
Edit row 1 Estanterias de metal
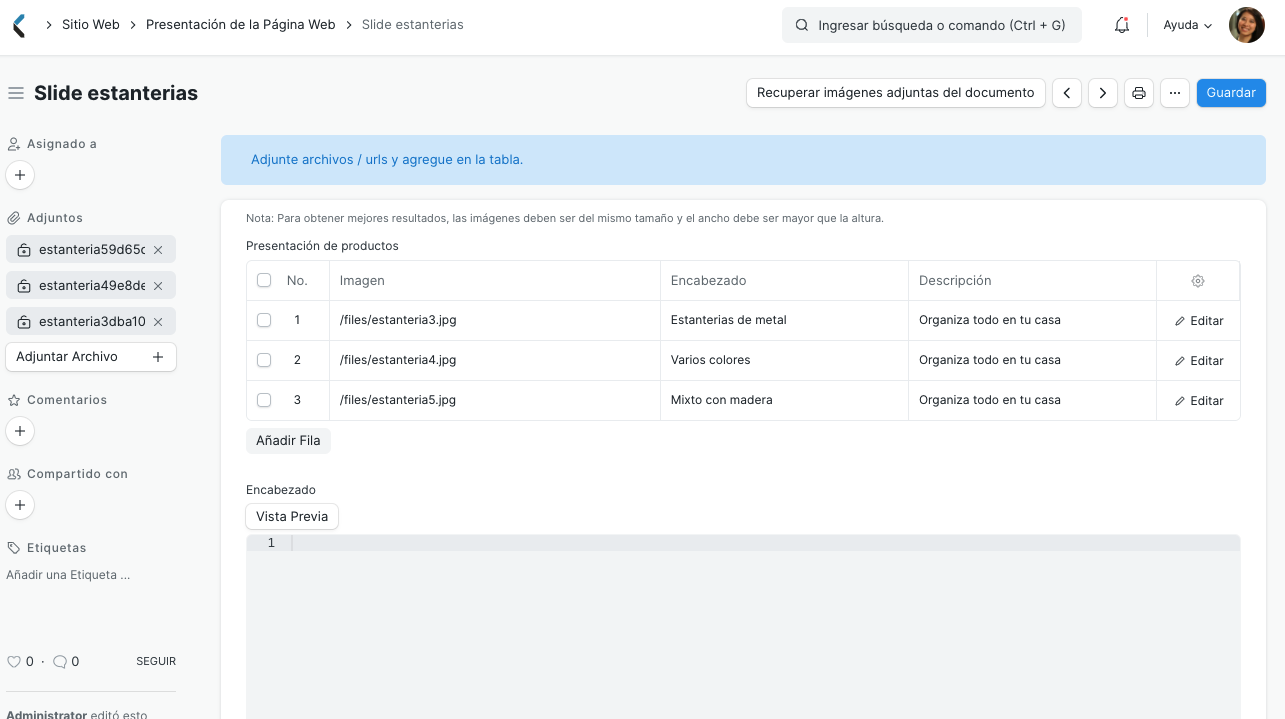[1199, 321]
